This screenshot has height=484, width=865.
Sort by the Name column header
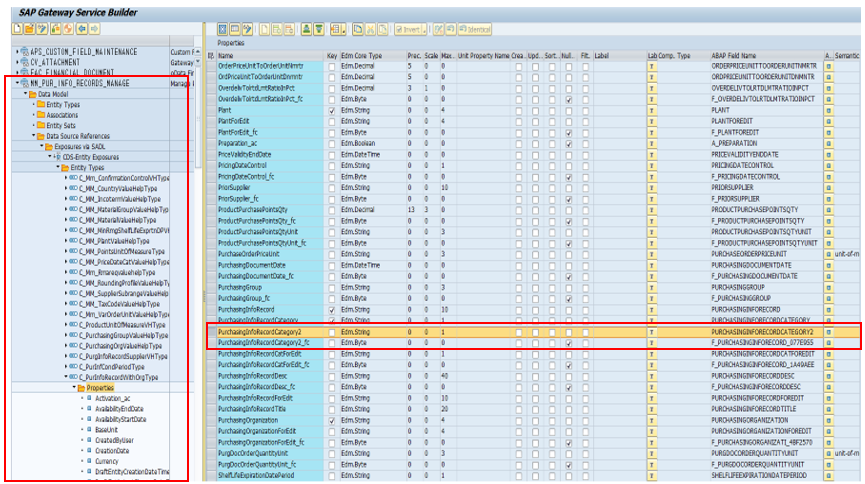point(270,55)
